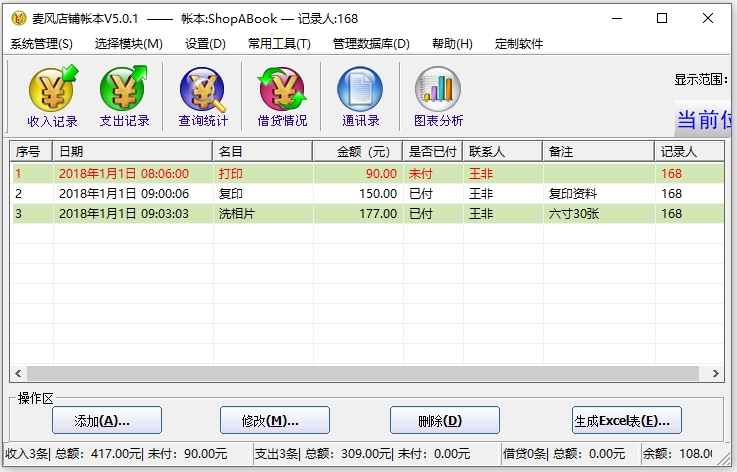Click the 删除(D) button
Viewport: 737px width, 472px height.
click(445, 420)
